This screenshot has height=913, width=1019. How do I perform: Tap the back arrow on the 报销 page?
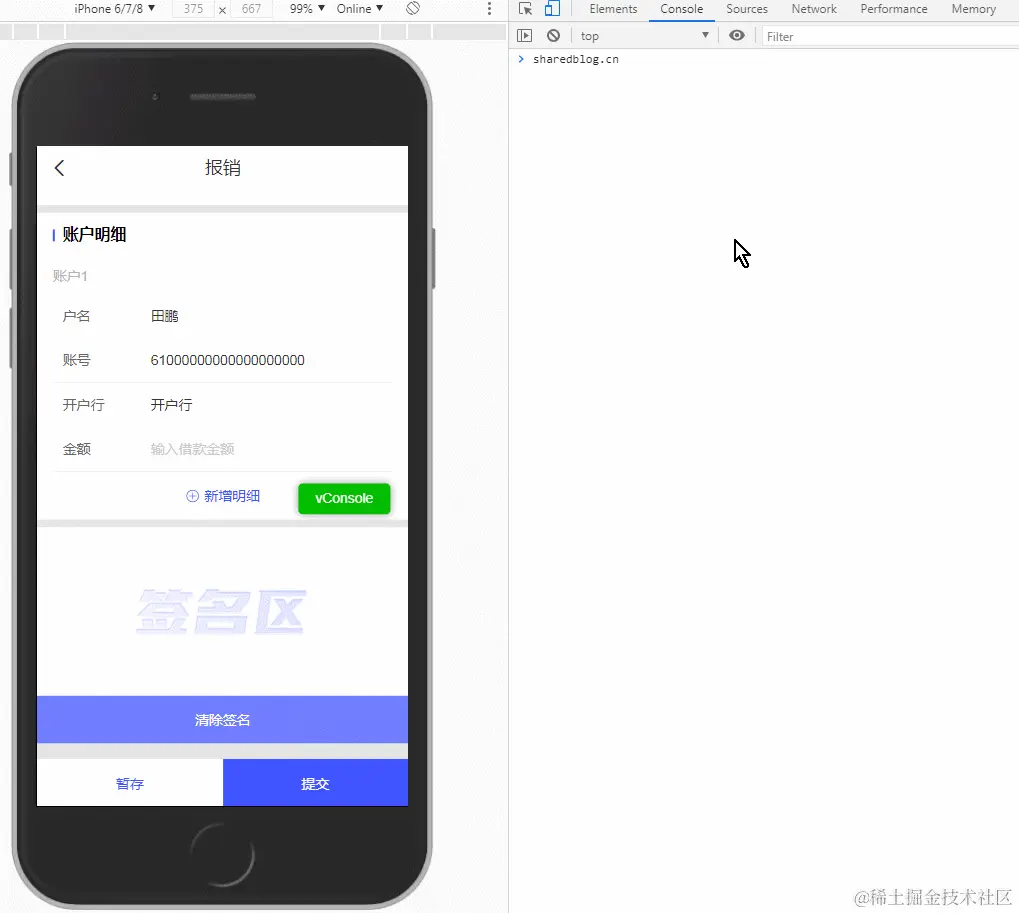[59, 167]
